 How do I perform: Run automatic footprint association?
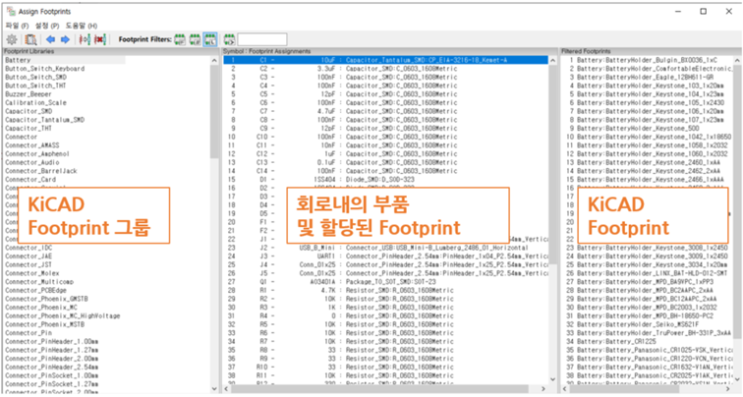(85, 40)
